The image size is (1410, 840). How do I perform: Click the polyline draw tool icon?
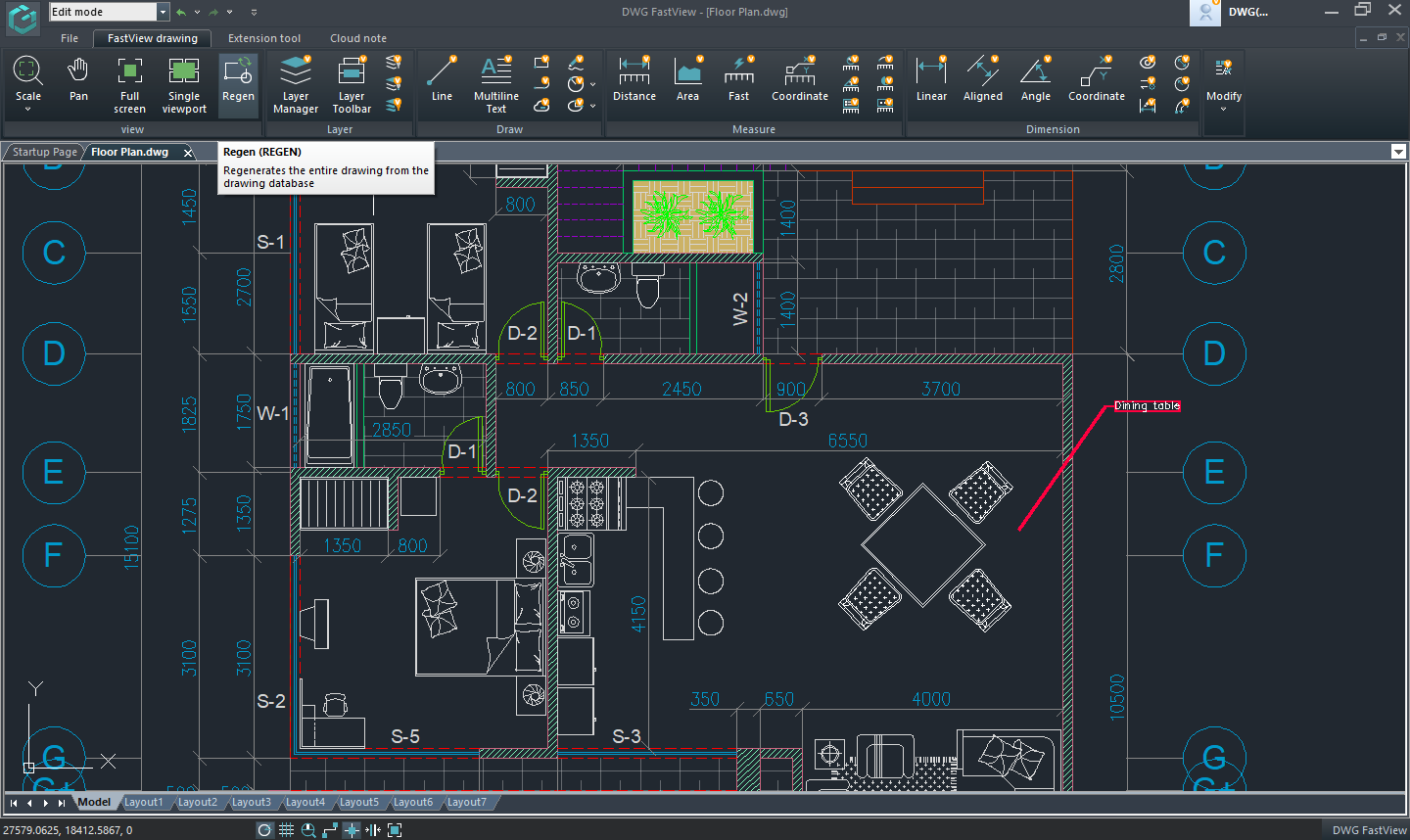541,84
